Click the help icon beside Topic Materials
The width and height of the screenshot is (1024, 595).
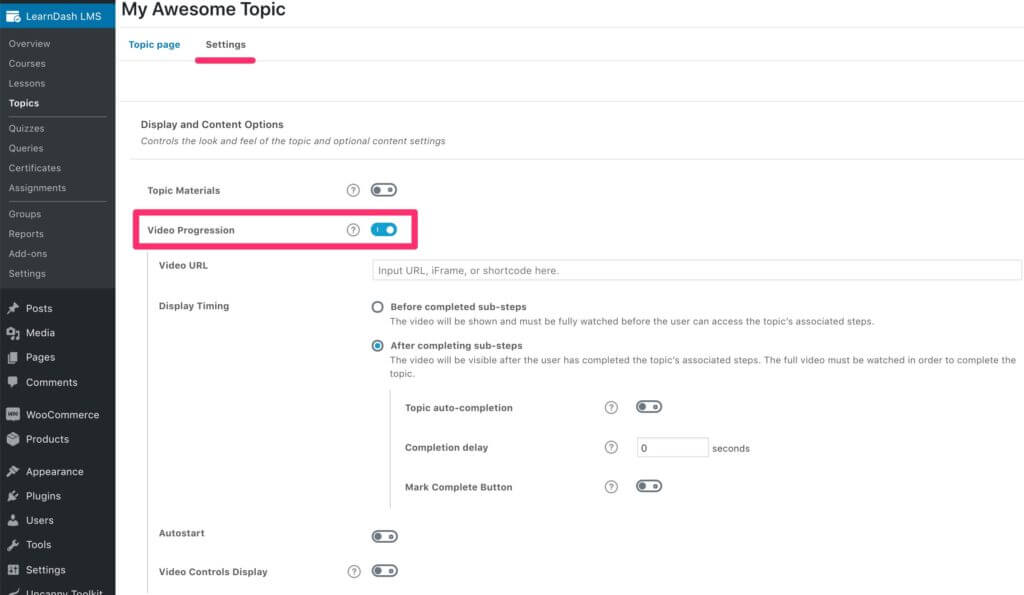[x=353, y=190]
